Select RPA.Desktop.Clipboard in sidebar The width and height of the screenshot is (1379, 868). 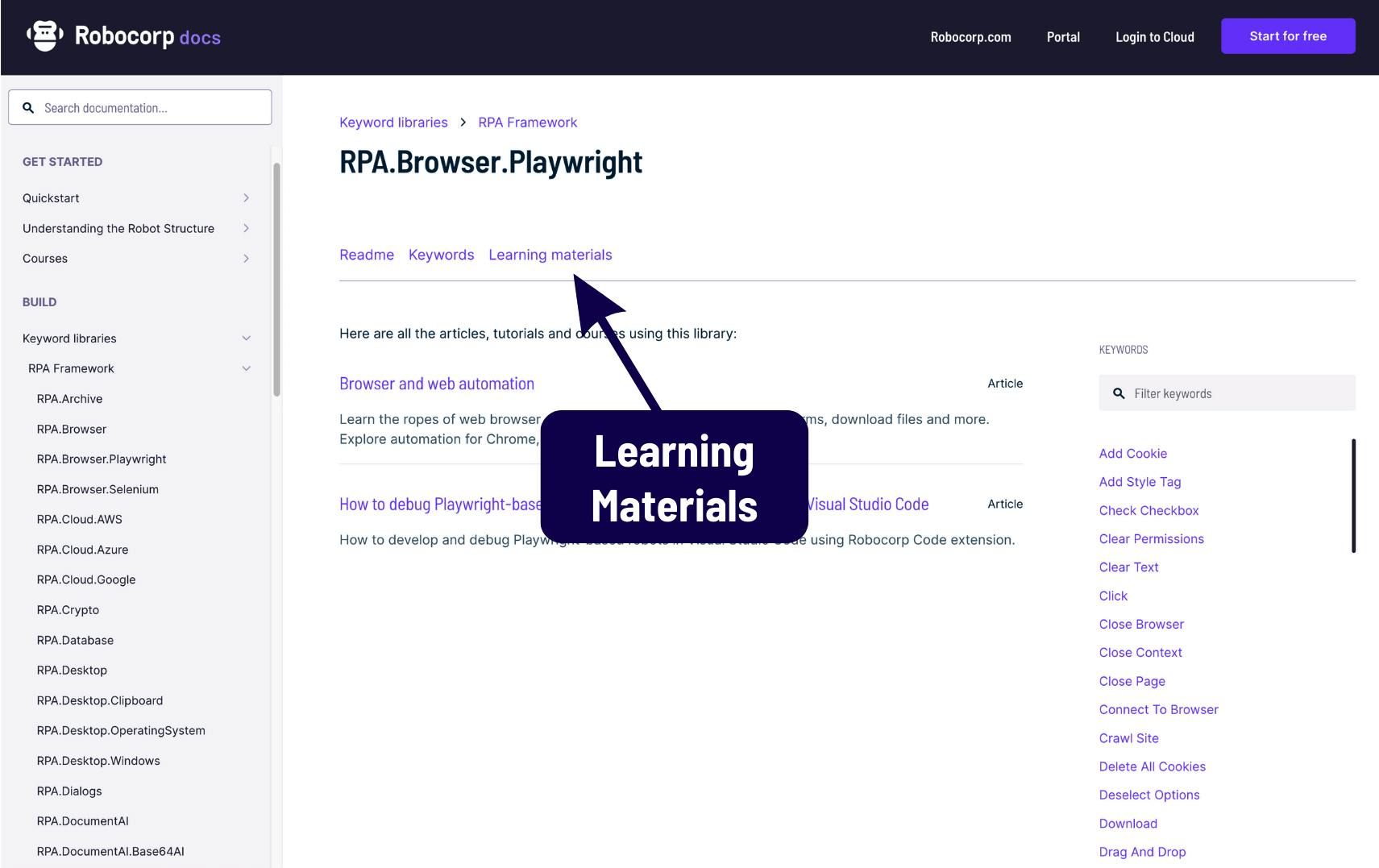[x=100, y=701]
